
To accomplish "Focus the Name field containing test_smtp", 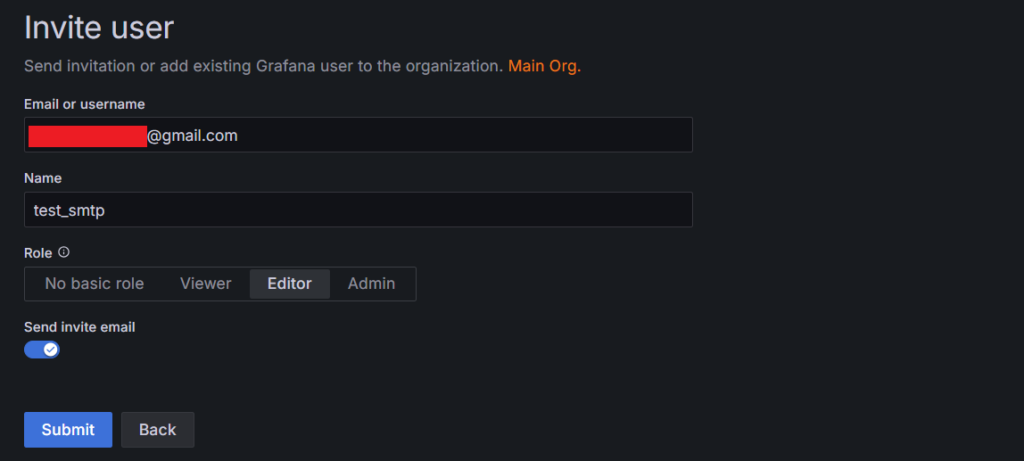I will 358,210.
